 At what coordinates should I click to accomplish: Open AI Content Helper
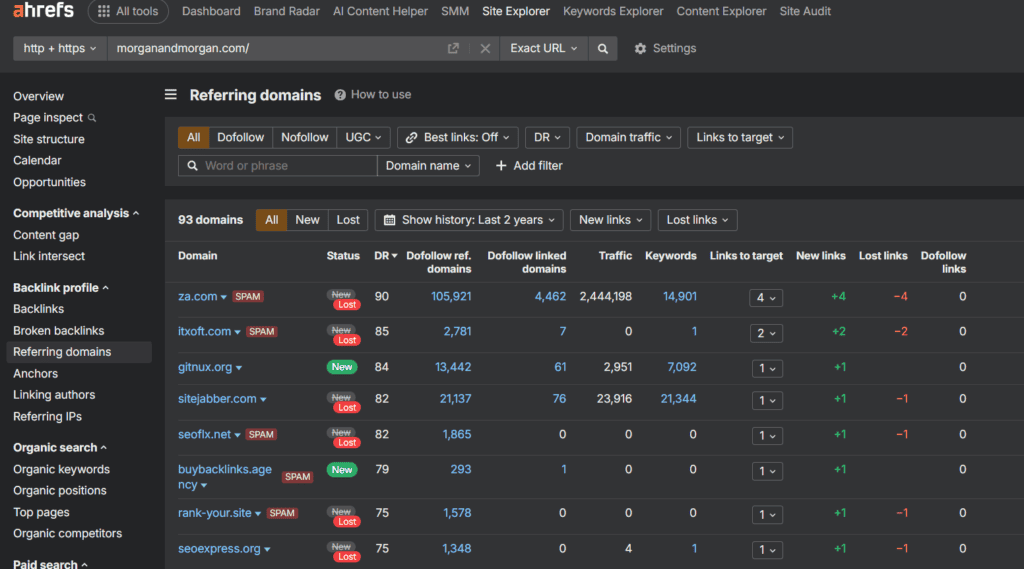[x=380, y=11]
